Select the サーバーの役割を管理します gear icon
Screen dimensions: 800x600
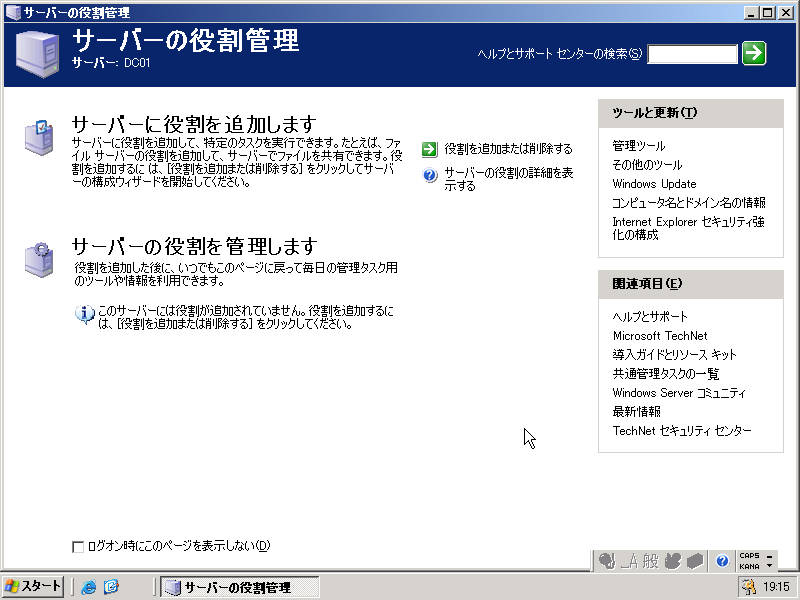pos(39,255)
